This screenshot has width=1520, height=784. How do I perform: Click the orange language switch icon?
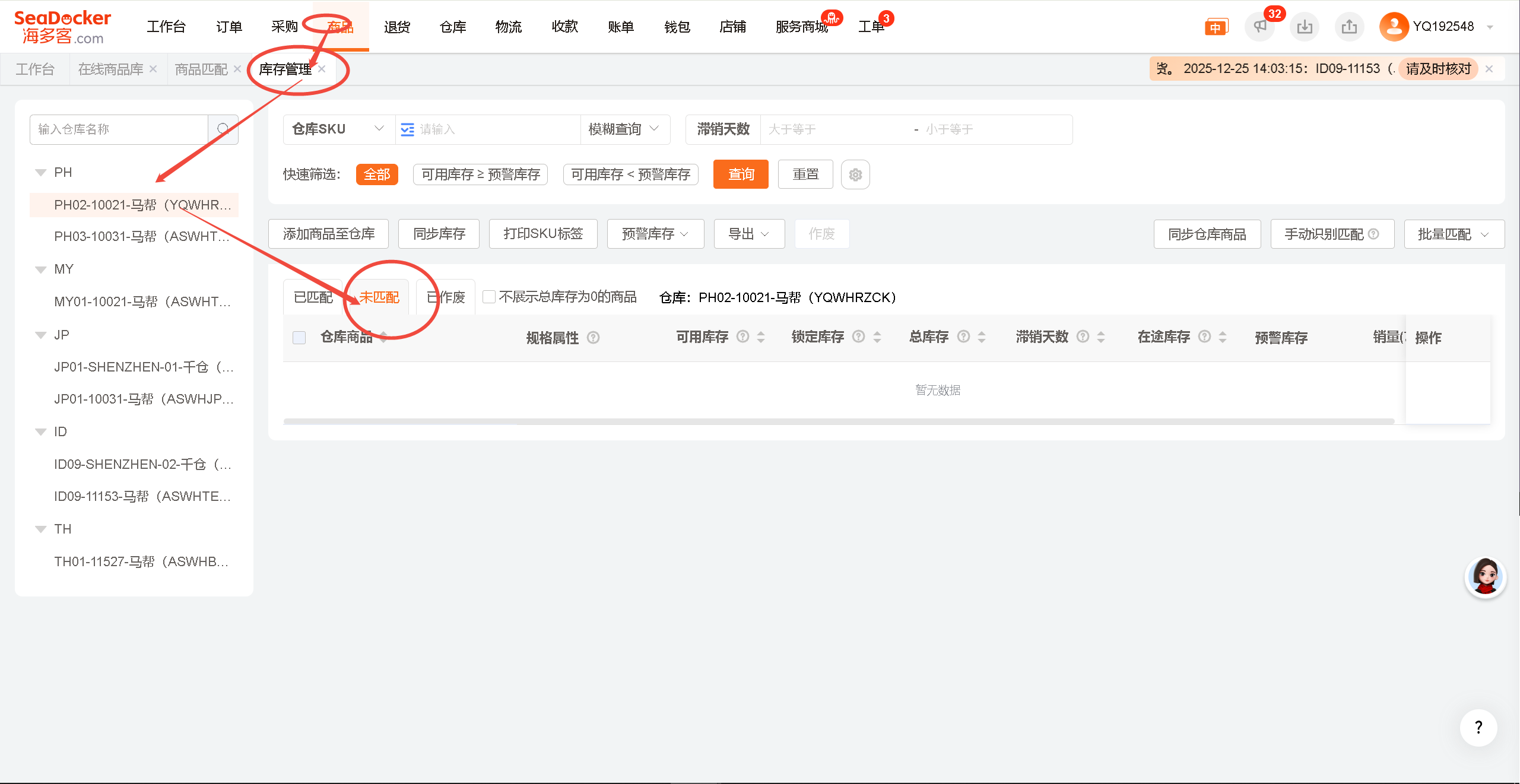click(x=1216, y=27)
